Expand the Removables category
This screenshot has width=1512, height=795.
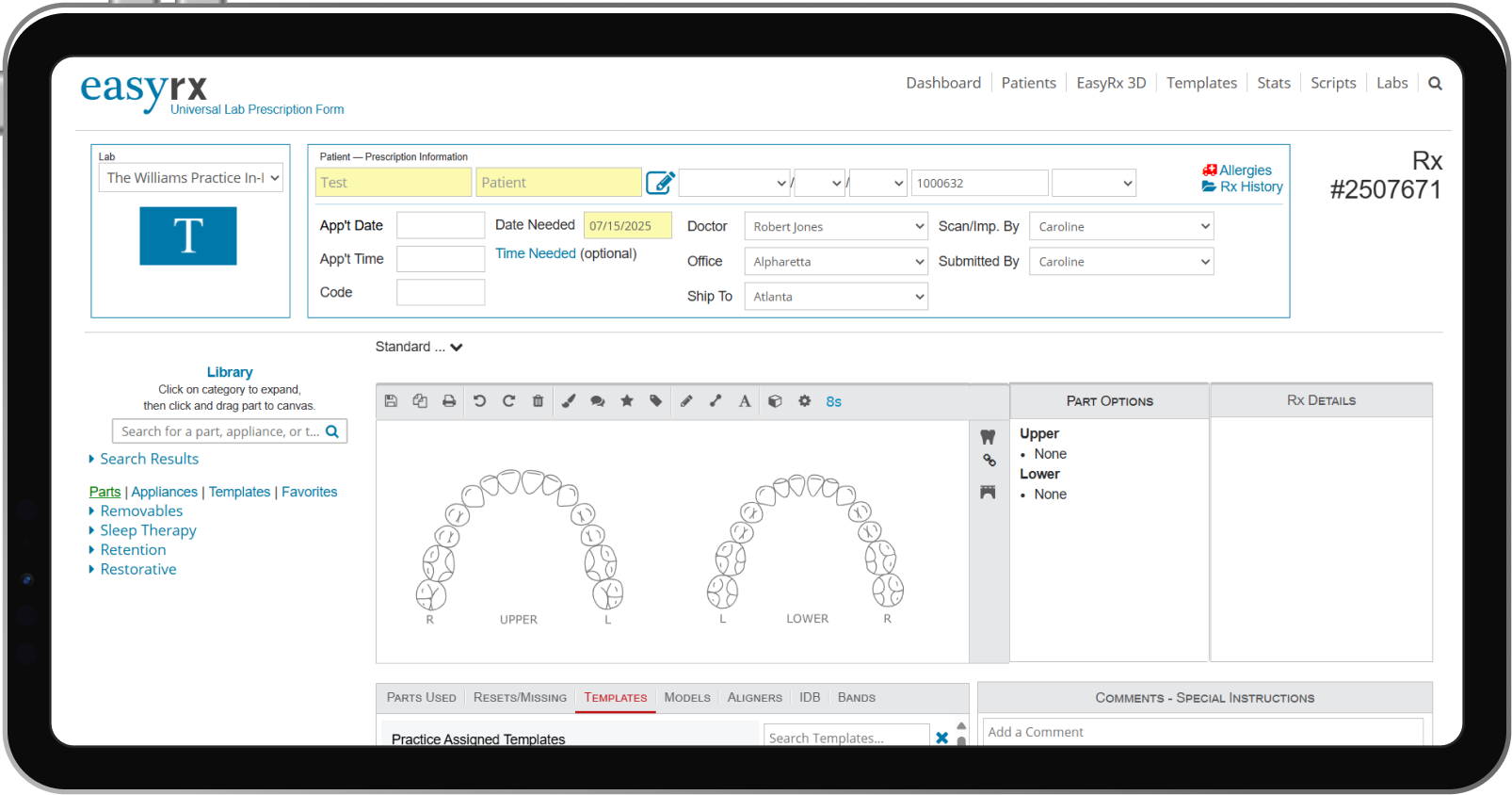(141, 511)
